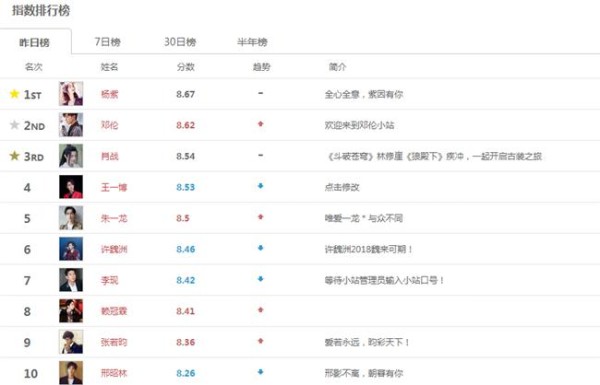
Task: Open 朱一龙 avatar thumbnail
Action: pyautogui.click(x=71, y=218)
